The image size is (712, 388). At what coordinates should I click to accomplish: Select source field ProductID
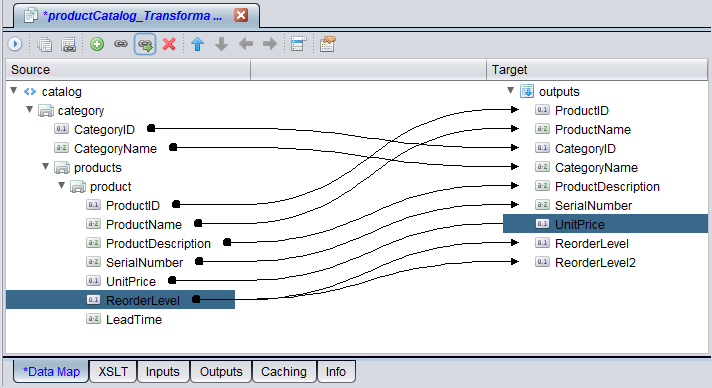(133, 206)
